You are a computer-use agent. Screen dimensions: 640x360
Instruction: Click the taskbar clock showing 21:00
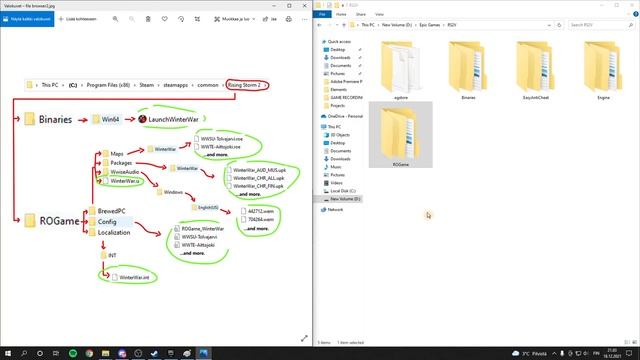pos(612,353)
